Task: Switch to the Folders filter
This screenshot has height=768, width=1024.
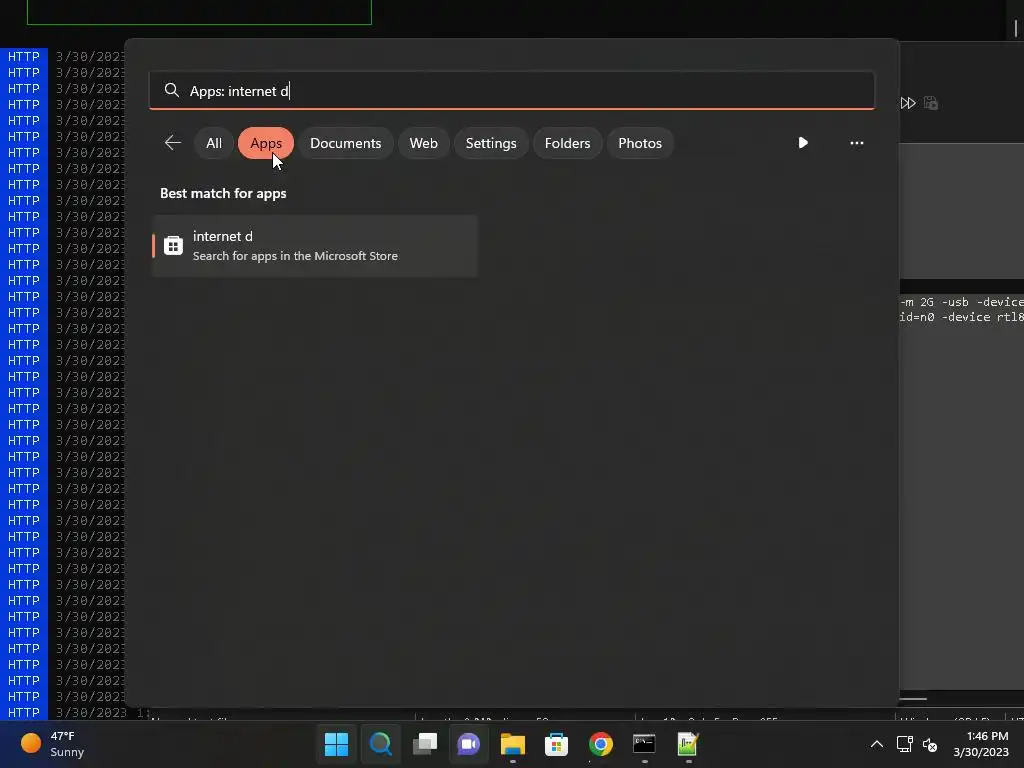Action: click(568, 143)
